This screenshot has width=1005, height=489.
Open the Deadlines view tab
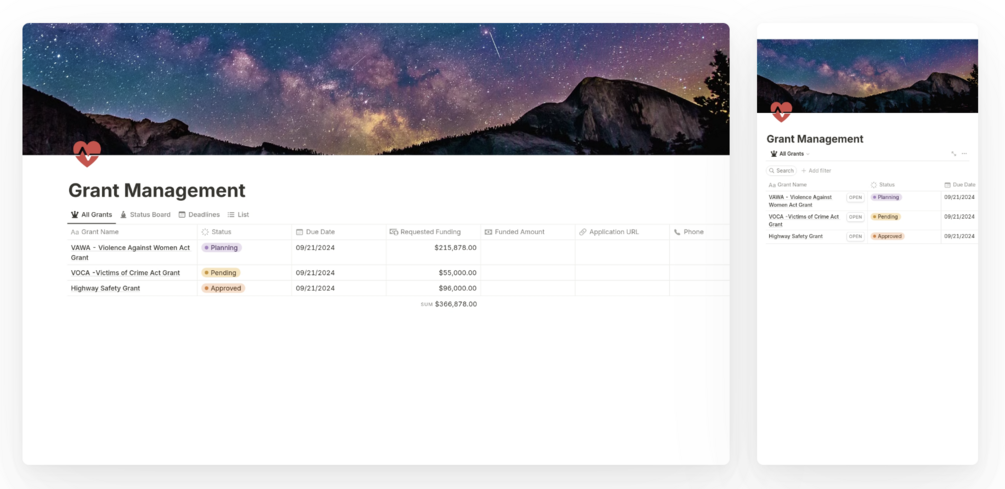click(x=199, y=215)
